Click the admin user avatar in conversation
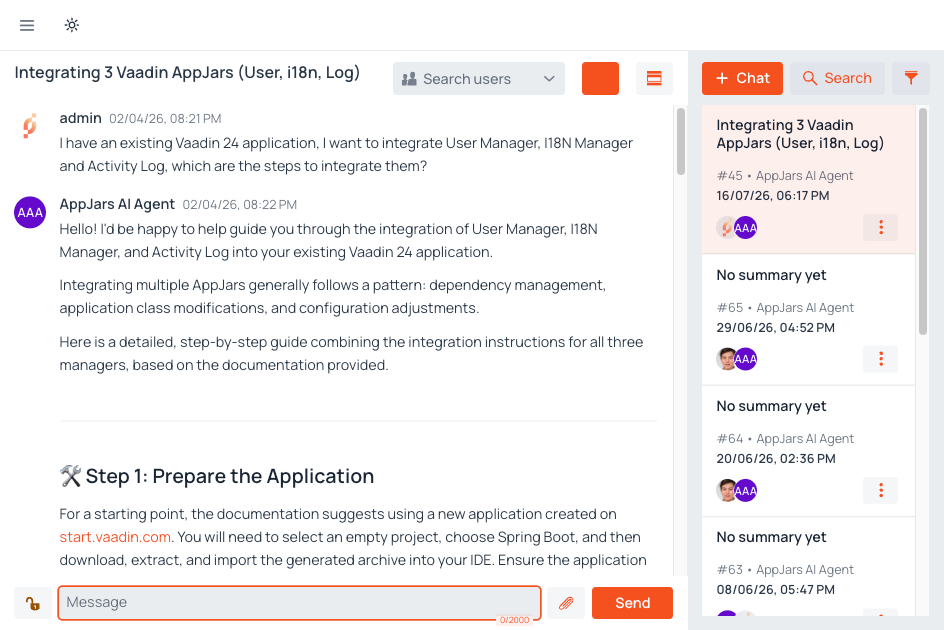 (x=30, y=126)
